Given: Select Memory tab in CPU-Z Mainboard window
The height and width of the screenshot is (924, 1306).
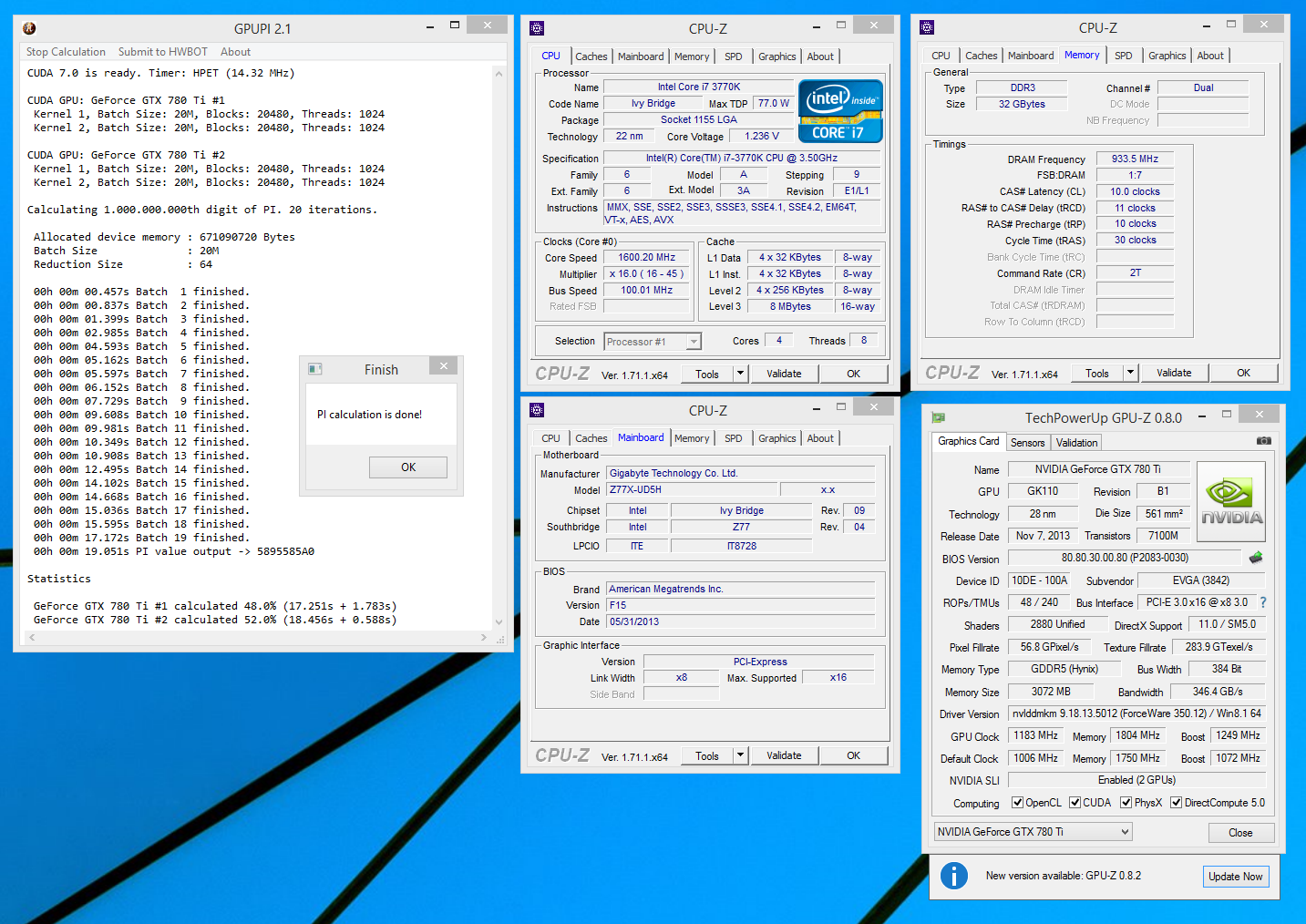Looking at the screenshot, I should pos(692,438).
